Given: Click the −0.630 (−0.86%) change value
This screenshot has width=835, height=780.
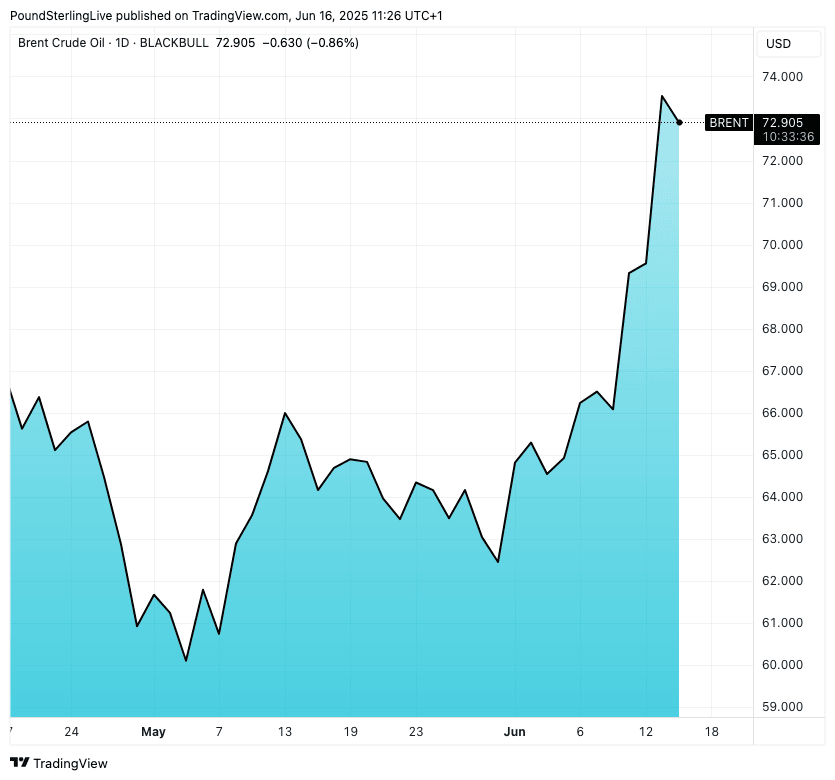Looking at the screenshot, I should point(310,43).
